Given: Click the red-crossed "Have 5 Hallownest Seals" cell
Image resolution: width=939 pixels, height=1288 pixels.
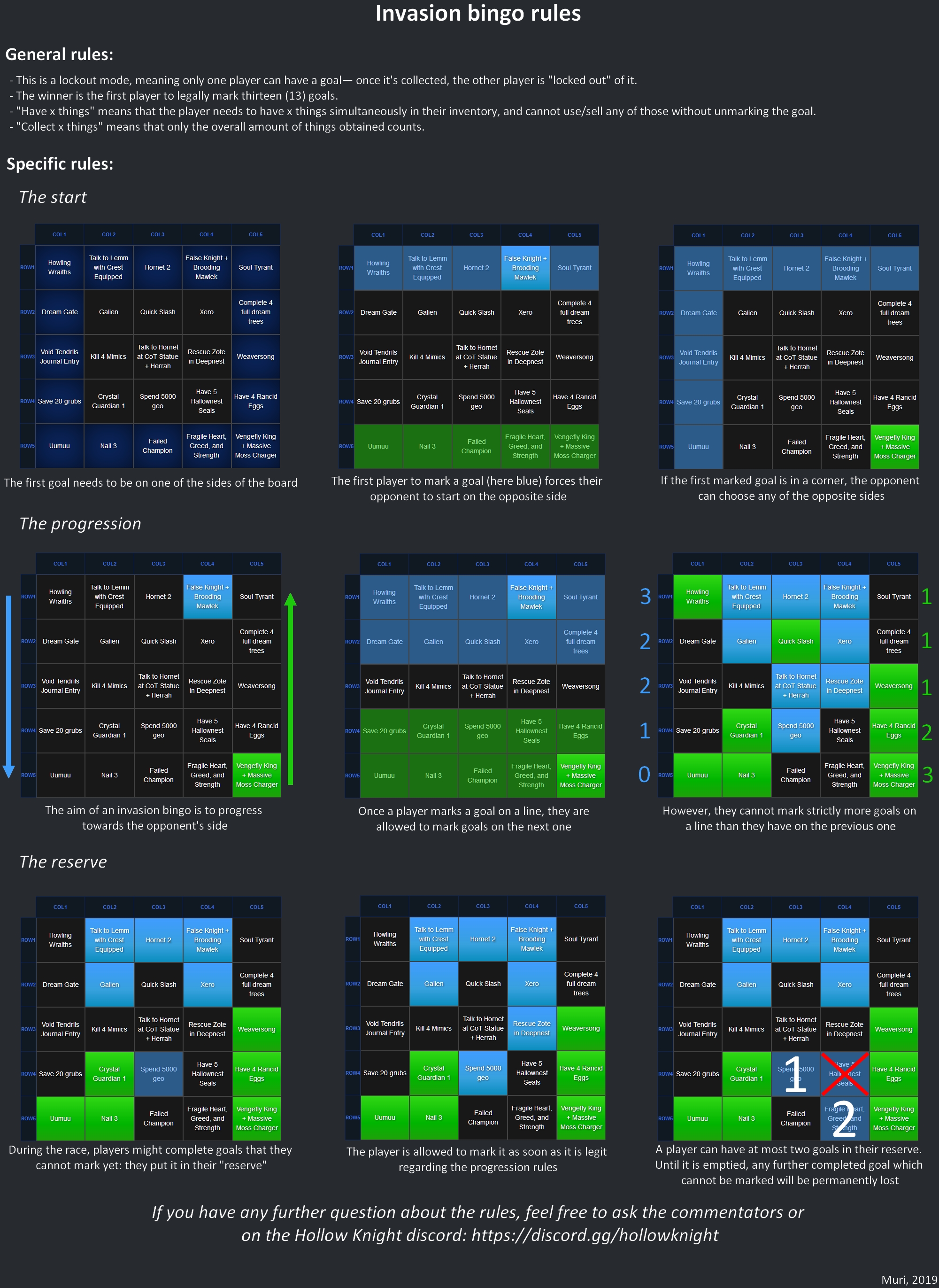Looking at the screenshot, I should [x=845, y=1074].
